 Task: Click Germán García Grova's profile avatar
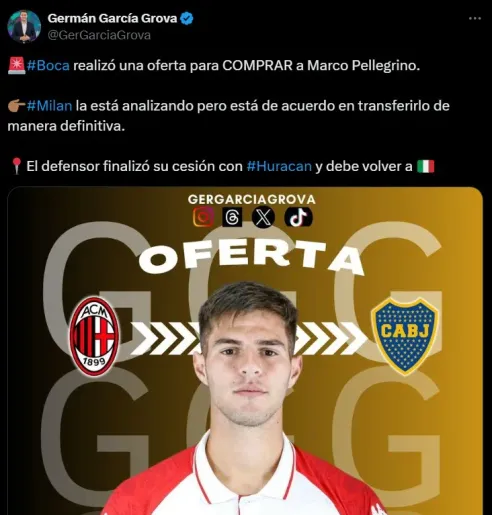(24, 26)
